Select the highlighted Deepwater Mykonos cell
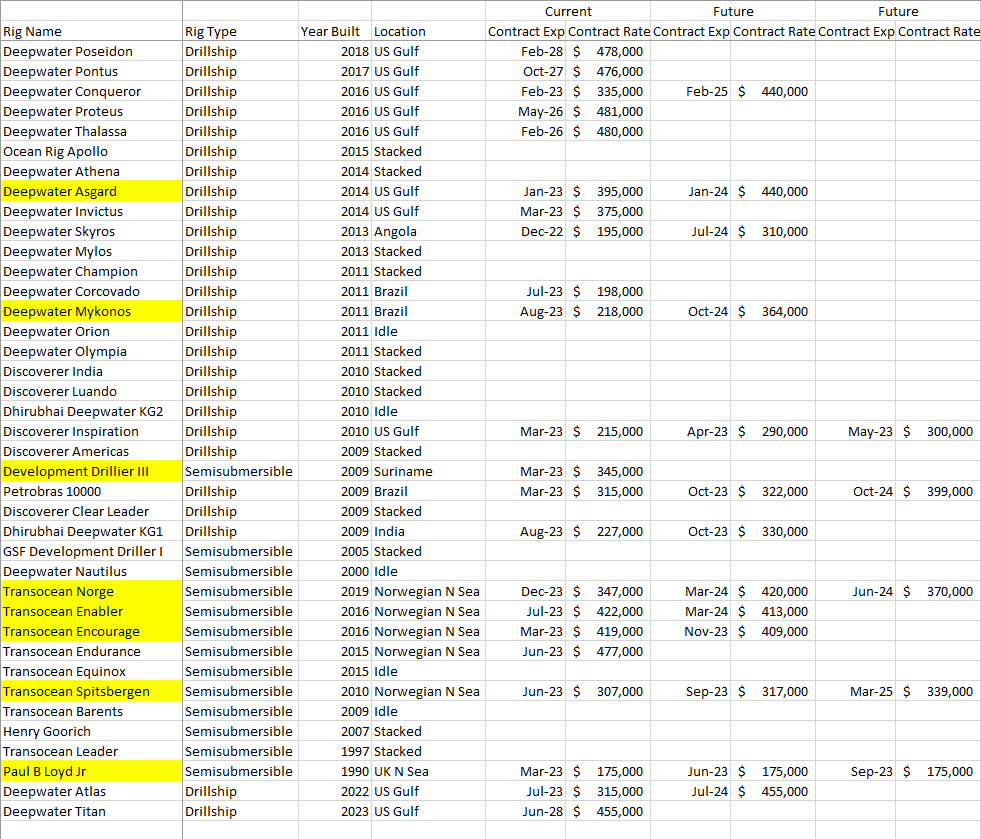 91,312
